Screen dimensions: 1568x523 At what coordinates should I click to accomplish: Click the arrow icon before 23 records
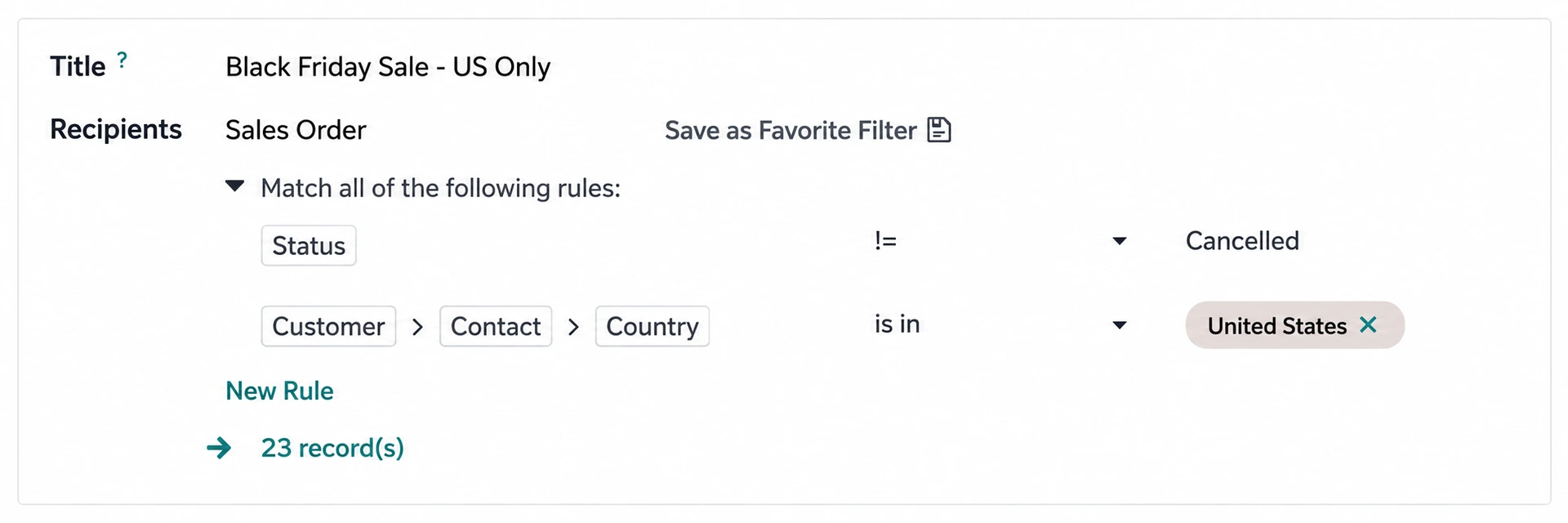pyautogui.click(x=219, y=448)
